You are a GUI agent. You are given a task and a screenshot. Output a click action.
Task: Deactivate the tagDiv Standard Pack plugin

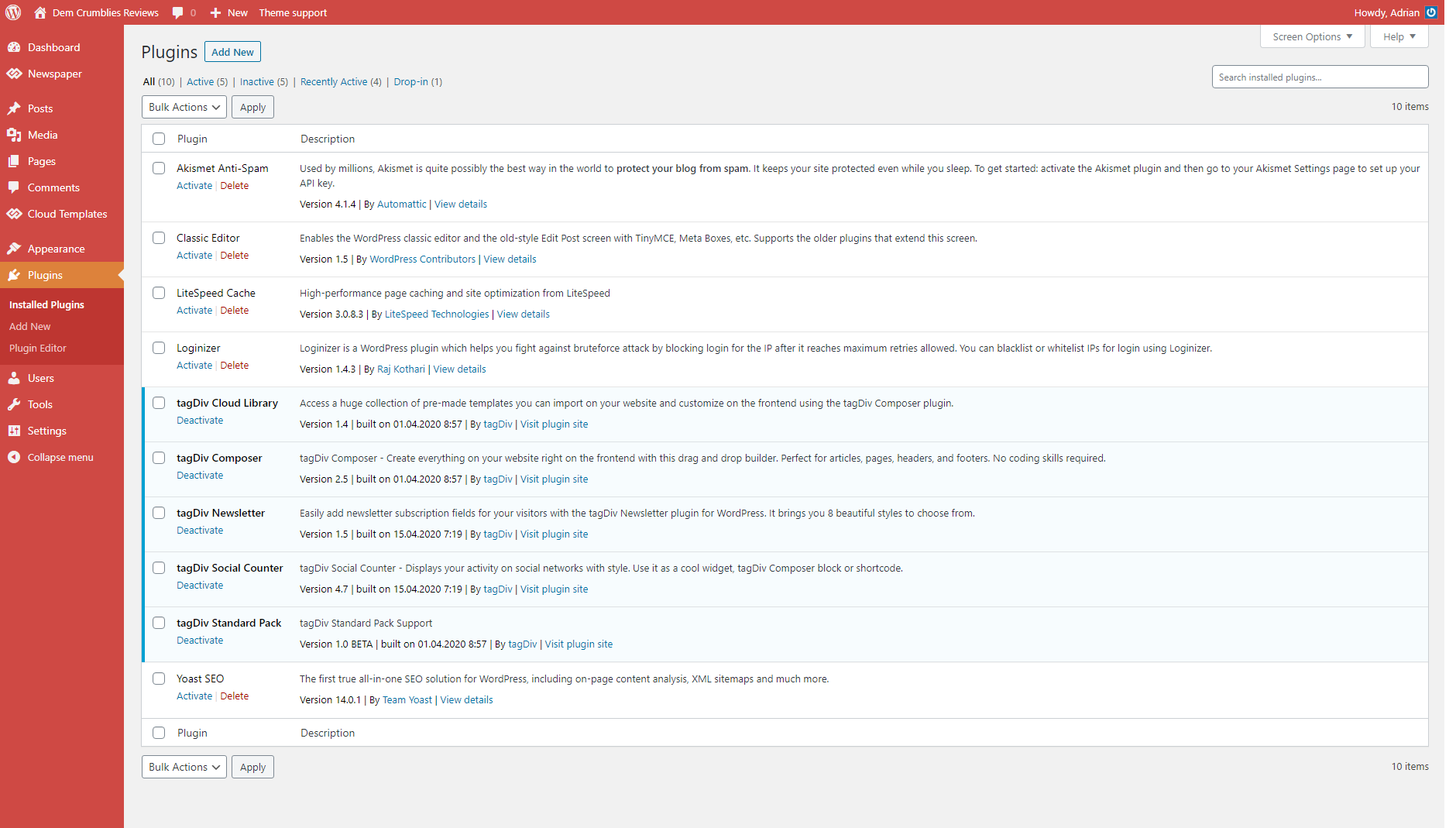point(200,640)
